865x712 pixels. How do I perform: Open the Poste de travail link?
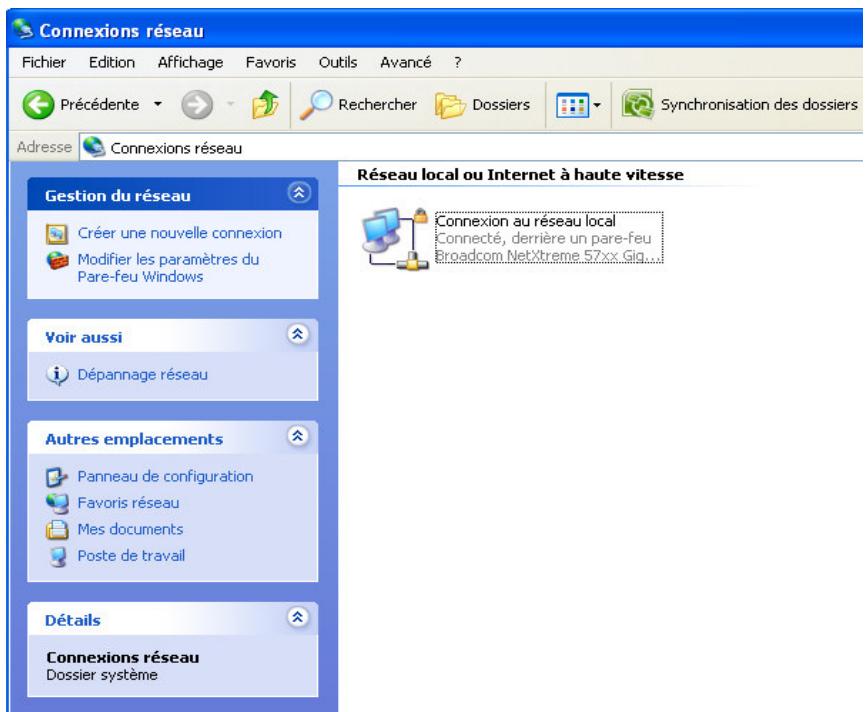tap(131, 556)
